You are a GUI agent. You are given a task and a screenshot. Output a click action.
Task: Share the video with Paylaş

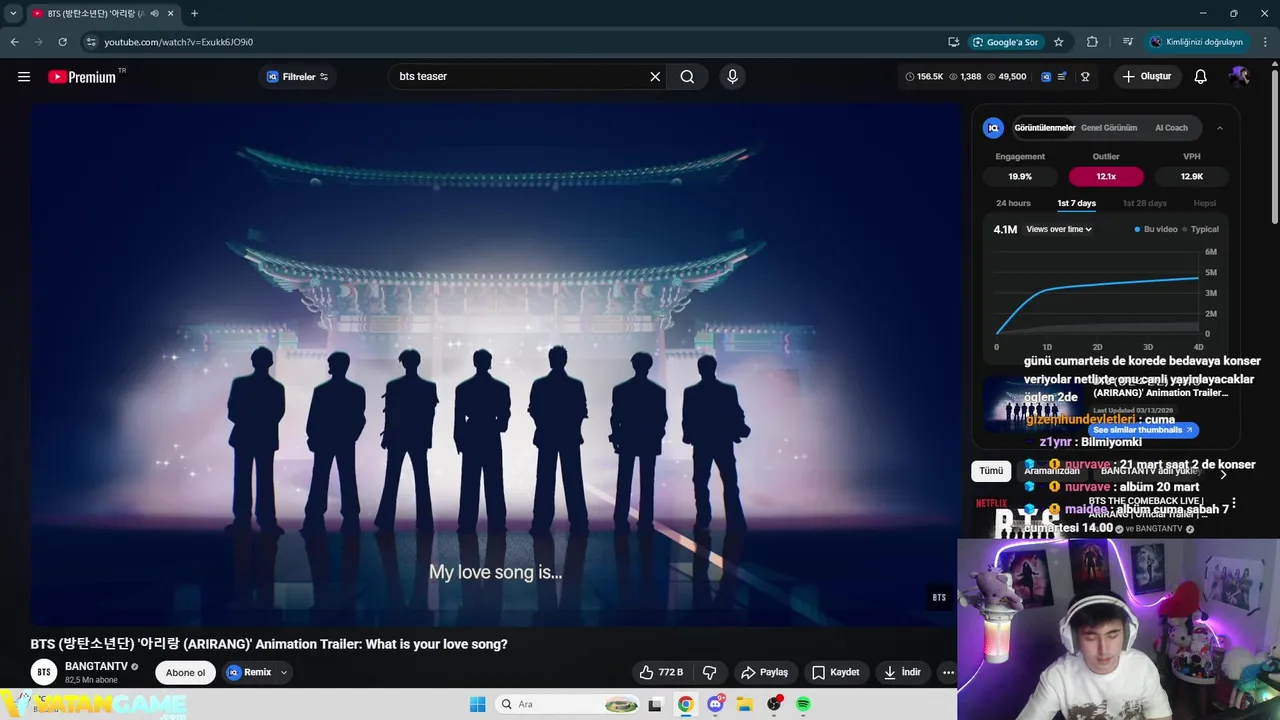[765, 672]
